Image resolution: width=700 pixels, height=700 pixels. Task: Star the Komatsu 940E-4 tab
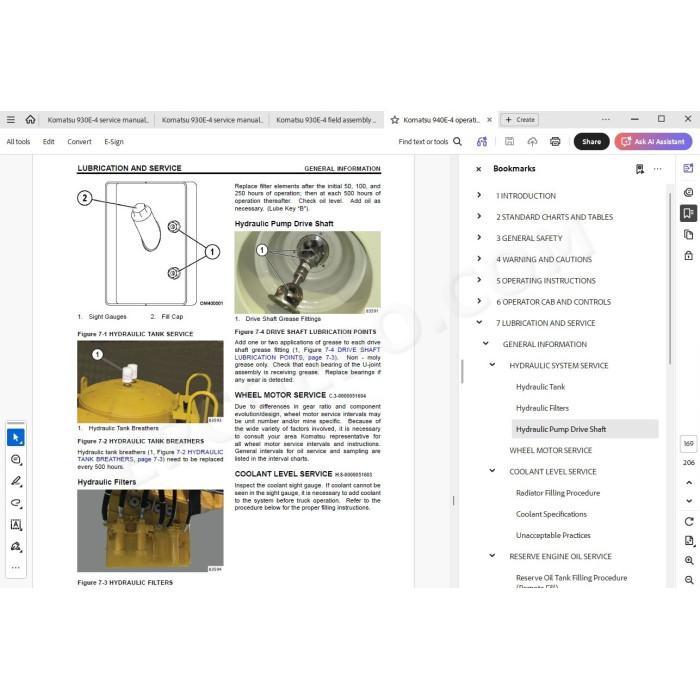395,120
